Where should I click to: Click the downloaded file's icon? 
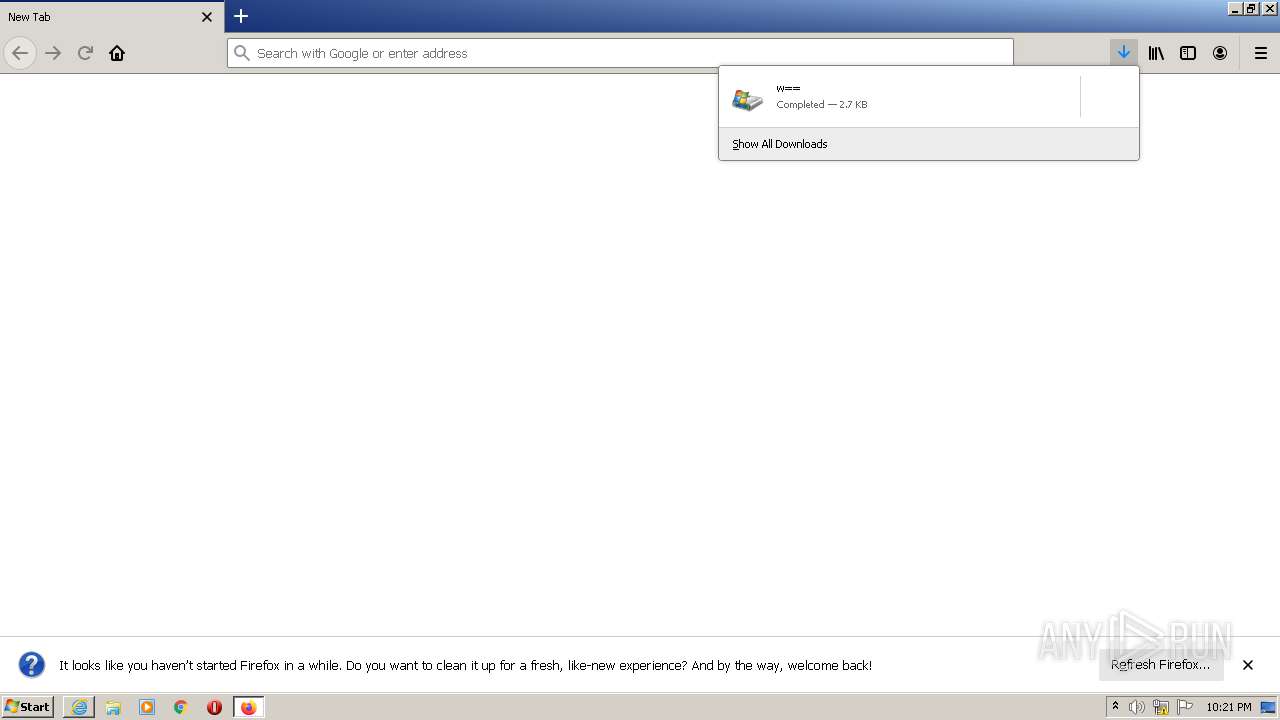coord(747,99)
